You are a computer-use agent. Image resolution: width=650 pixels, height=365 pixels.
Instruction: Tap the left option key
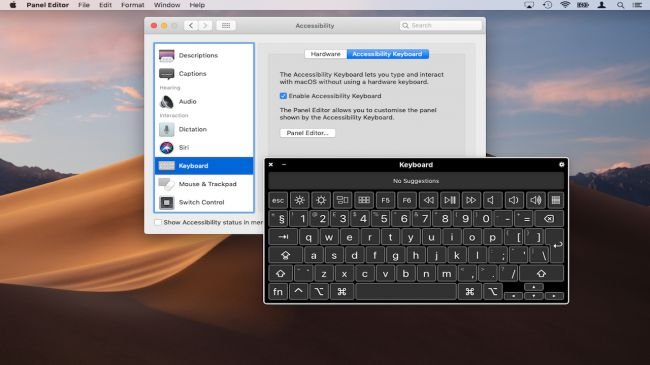tap(319, 292)
